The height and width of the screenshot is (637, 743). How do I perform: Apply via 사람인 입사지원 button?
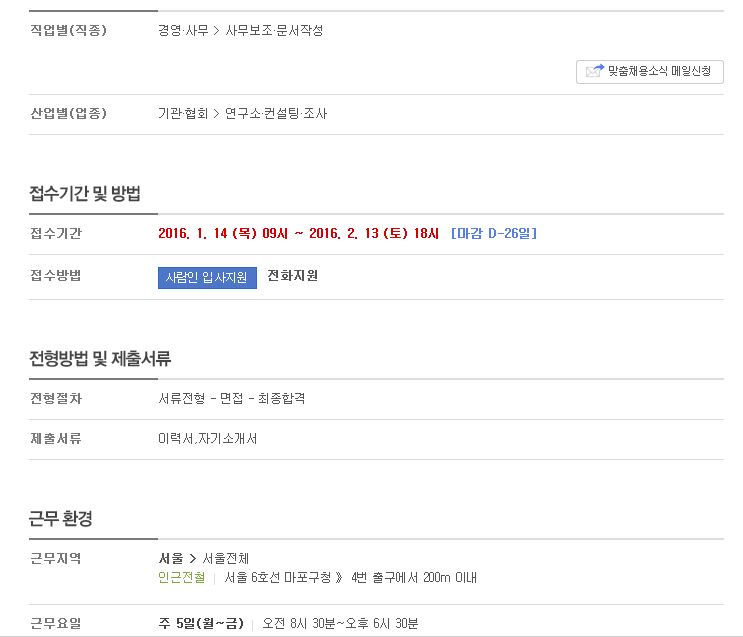207,277
